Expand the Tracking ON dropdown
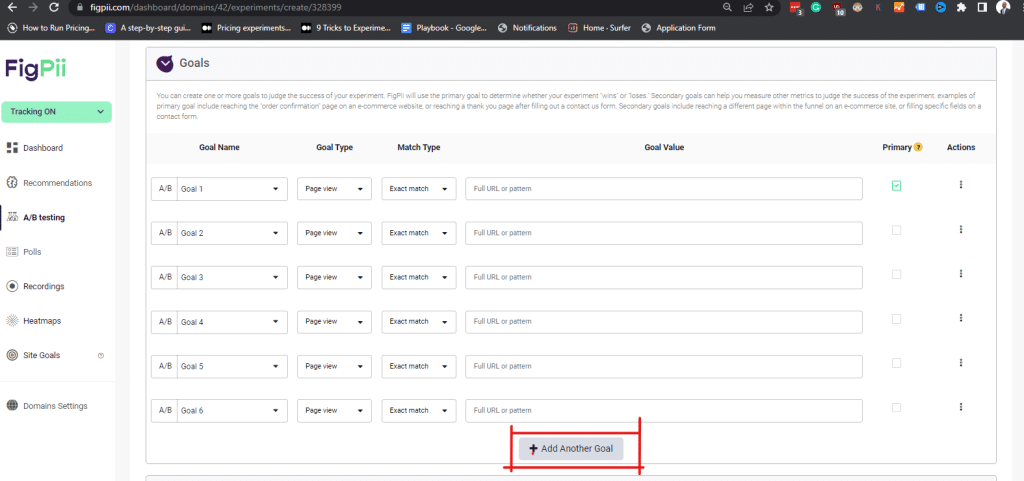Screen dimensions: 1024x481 coord(57,112)
